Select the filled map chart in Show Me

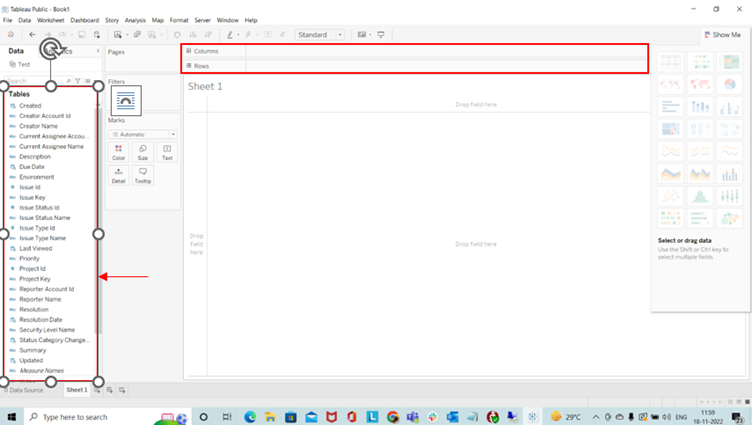(700, 84)
